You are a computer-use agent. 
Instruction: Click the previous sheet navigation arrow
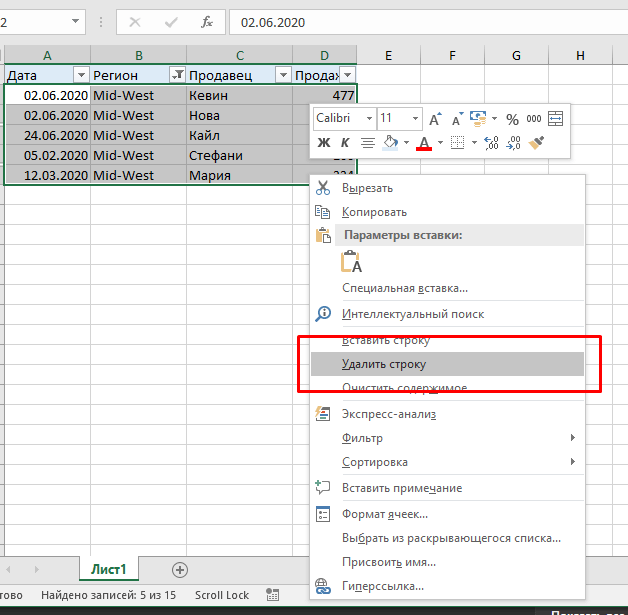tap(8, 569)
